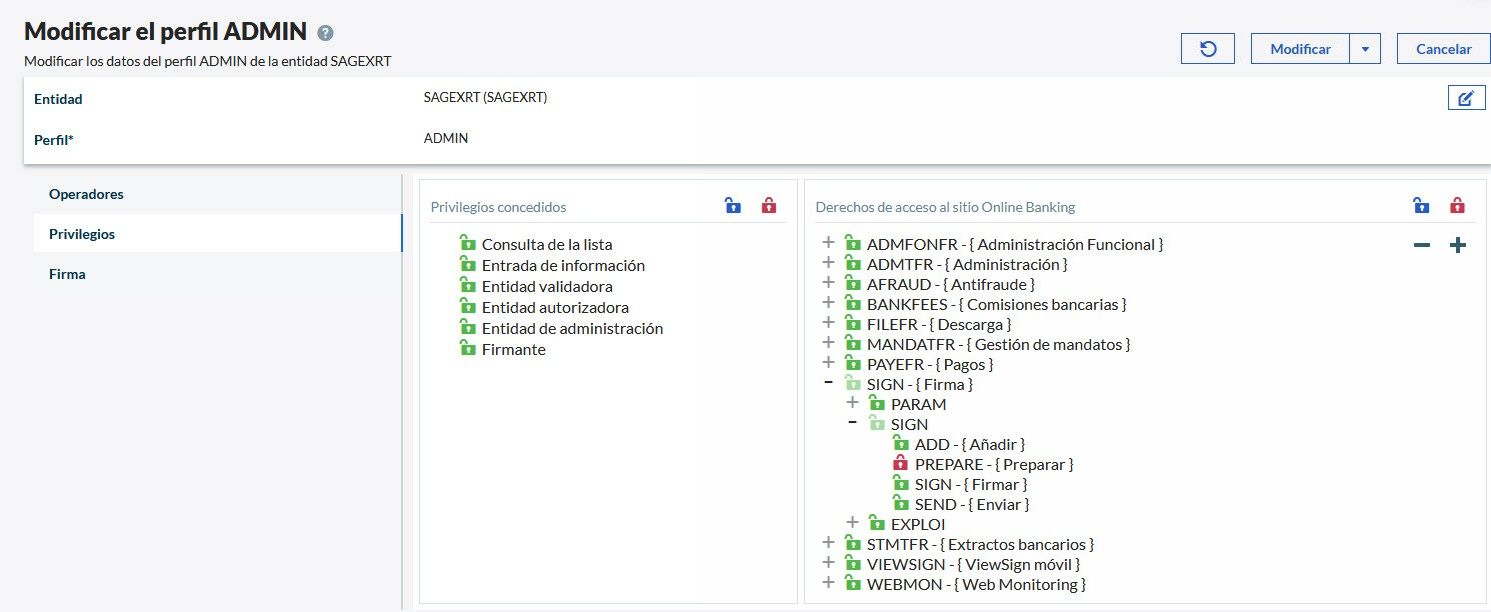Collapse all tree nodes with minus icon

(1421, 245)
